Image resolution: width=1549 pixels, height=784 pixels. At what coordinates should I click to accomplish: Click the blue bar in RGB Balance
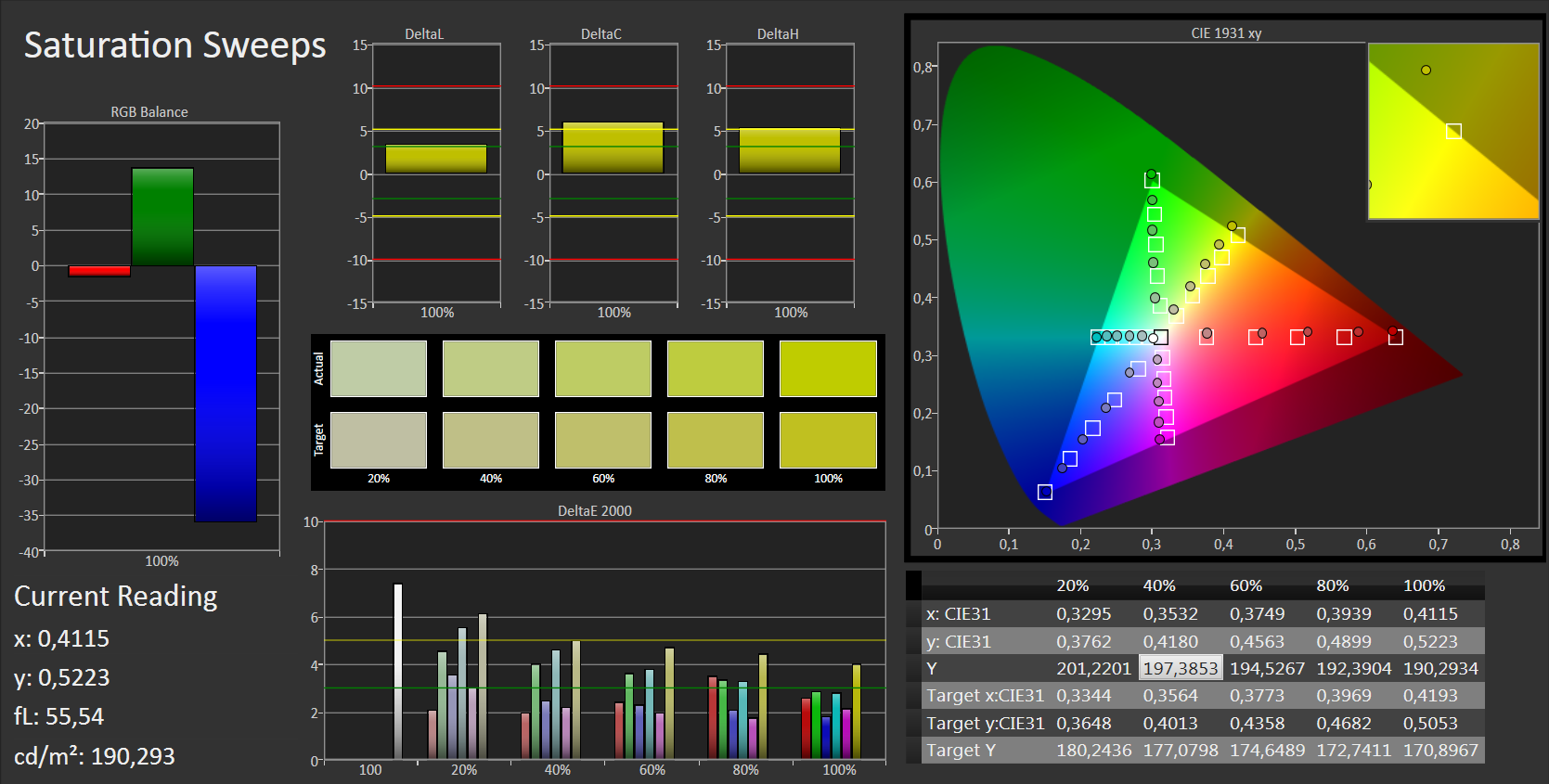pos(226,393)
